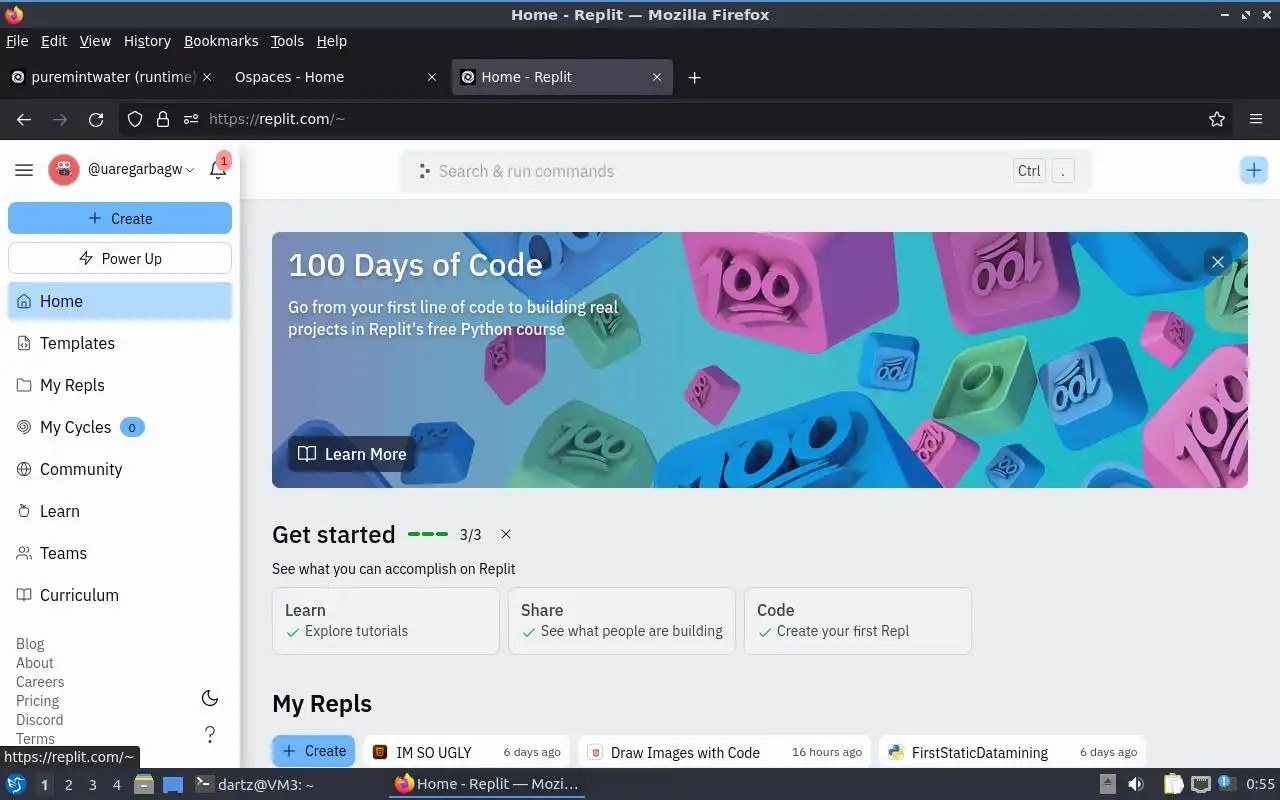Click the clipboard tray icon
The width and height of the screenshot is (1280, 800).
coord(1174,784)
